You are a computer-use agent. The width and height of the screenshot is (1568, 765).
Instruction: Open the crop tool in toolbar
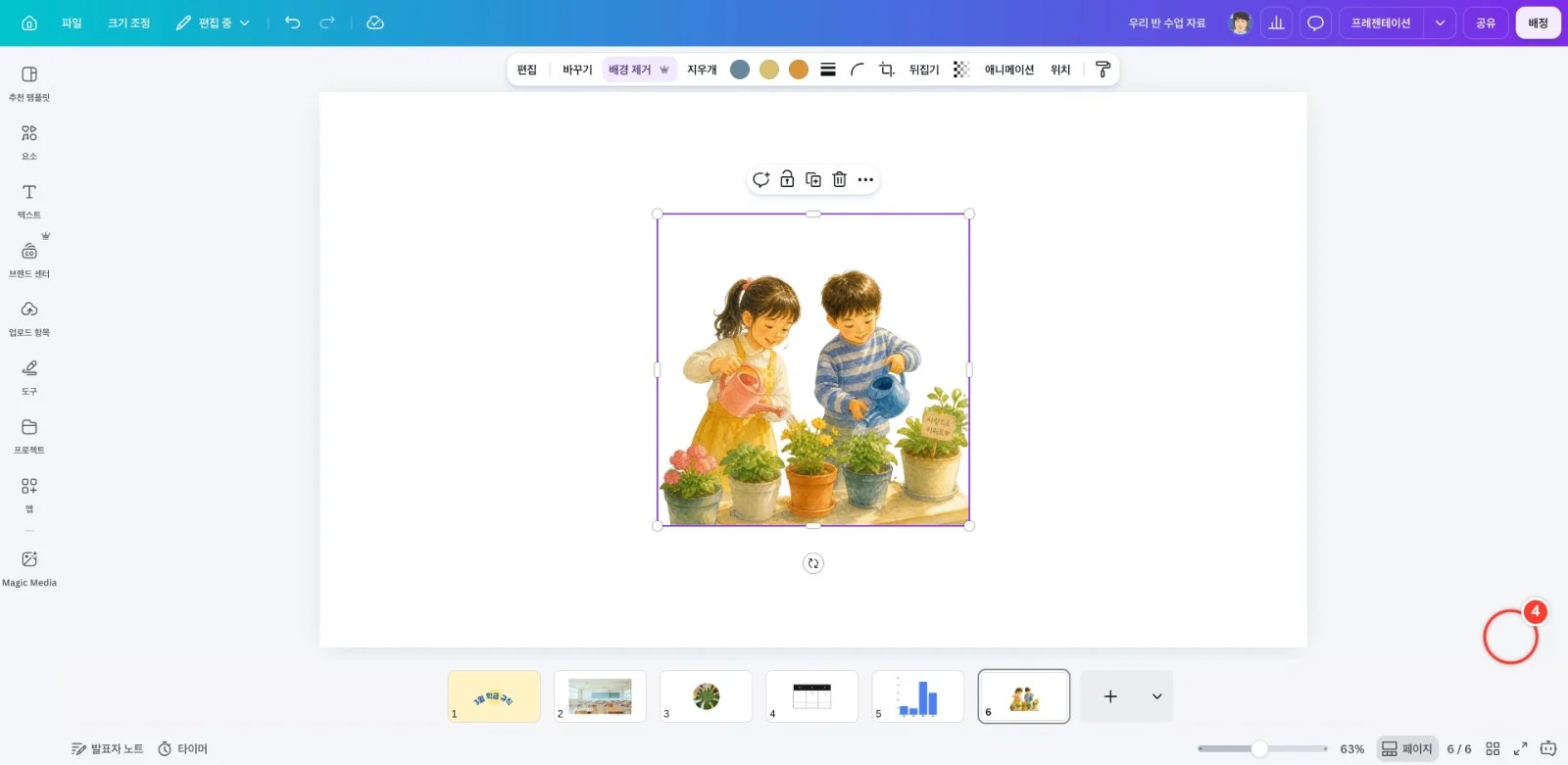tap(887, 70)
